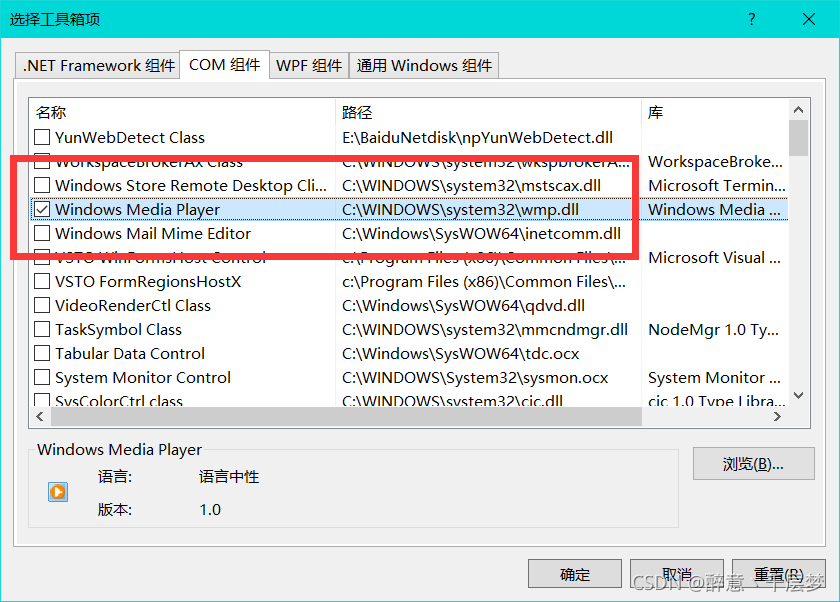Enable the System Monitor Control checkbox
The image size is (840, 602).
pyautogui.click(x=42, y=378)
